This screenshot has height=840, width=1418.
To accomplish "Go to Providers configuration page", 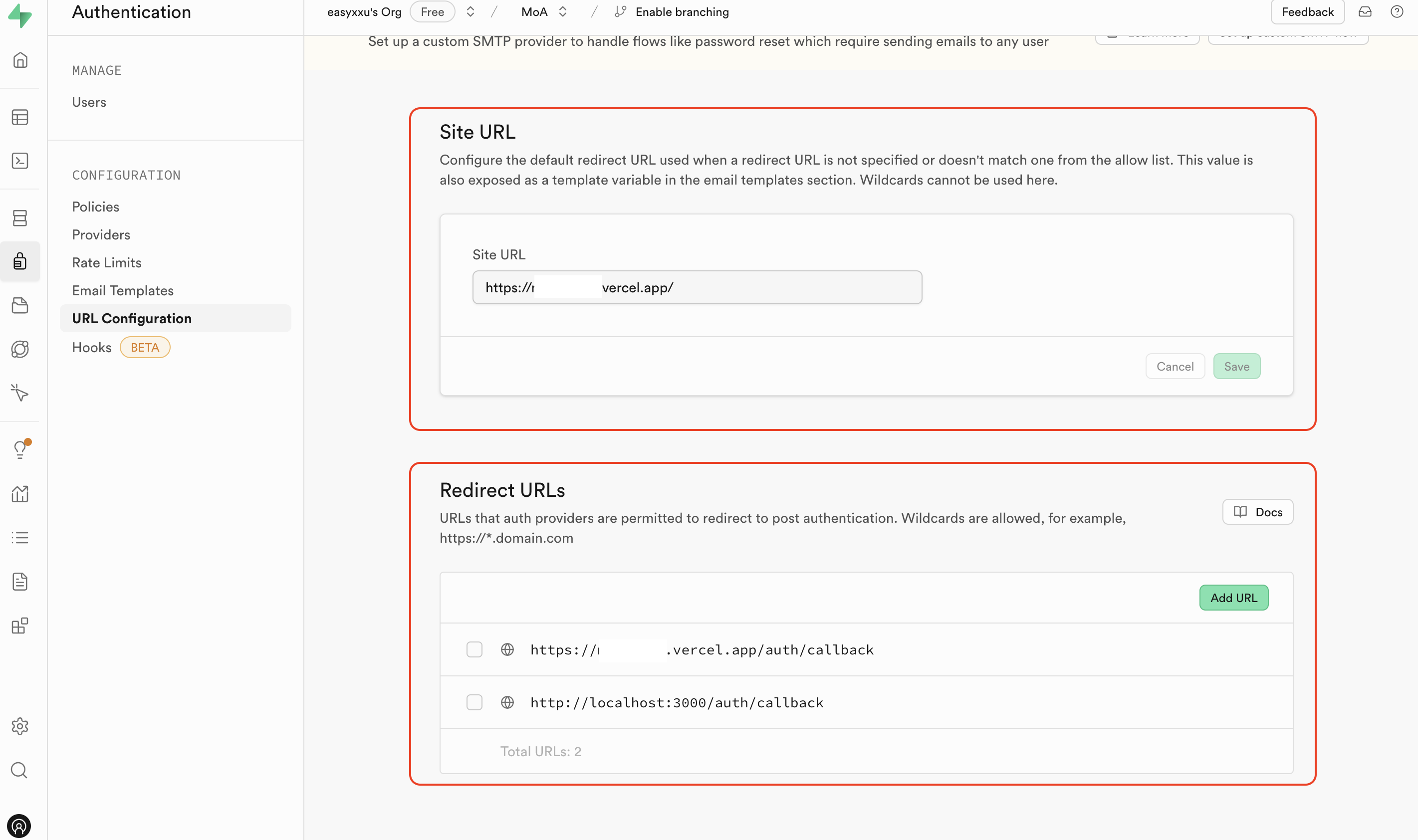I will [x=101, y=234].
